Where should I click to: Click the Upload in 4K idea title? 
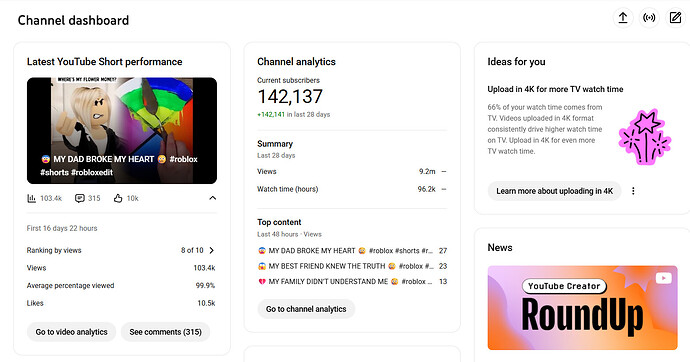555,89
